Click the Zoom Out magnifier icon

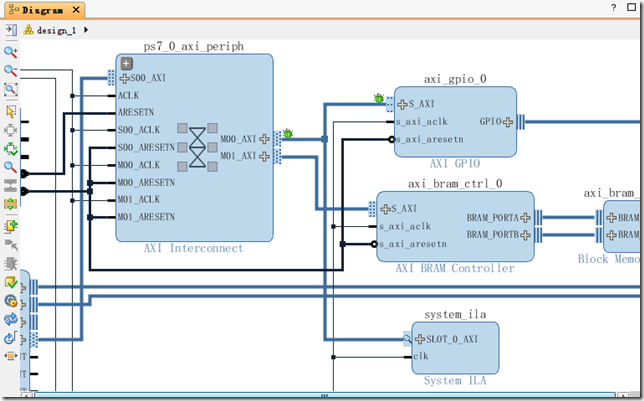(x=10, y=71)
